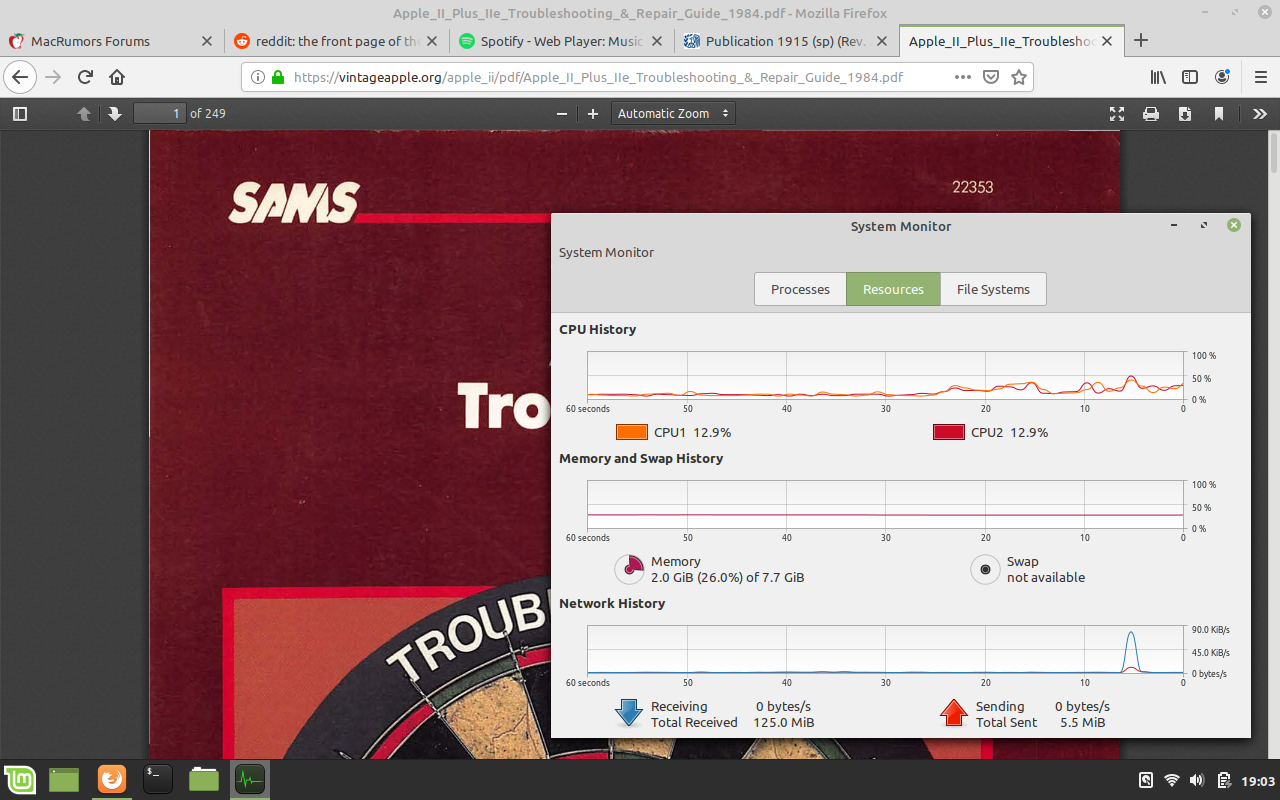
Task: Toggle the PDF viewer sidebar
Action: pyautogui.click(x=20, y=114)
